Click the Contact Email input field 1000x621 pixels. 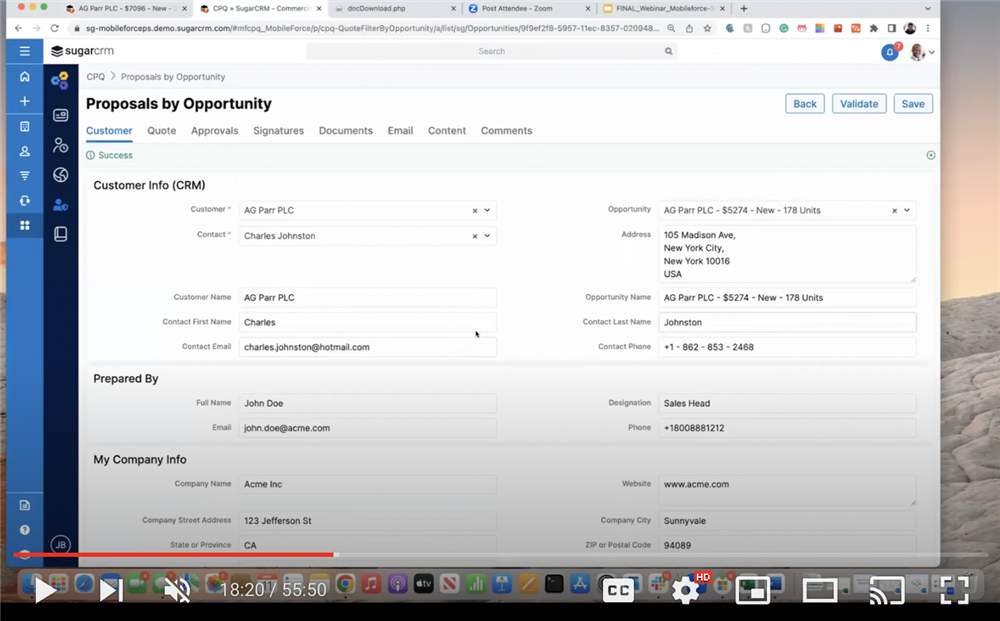(x=367, y=347)
